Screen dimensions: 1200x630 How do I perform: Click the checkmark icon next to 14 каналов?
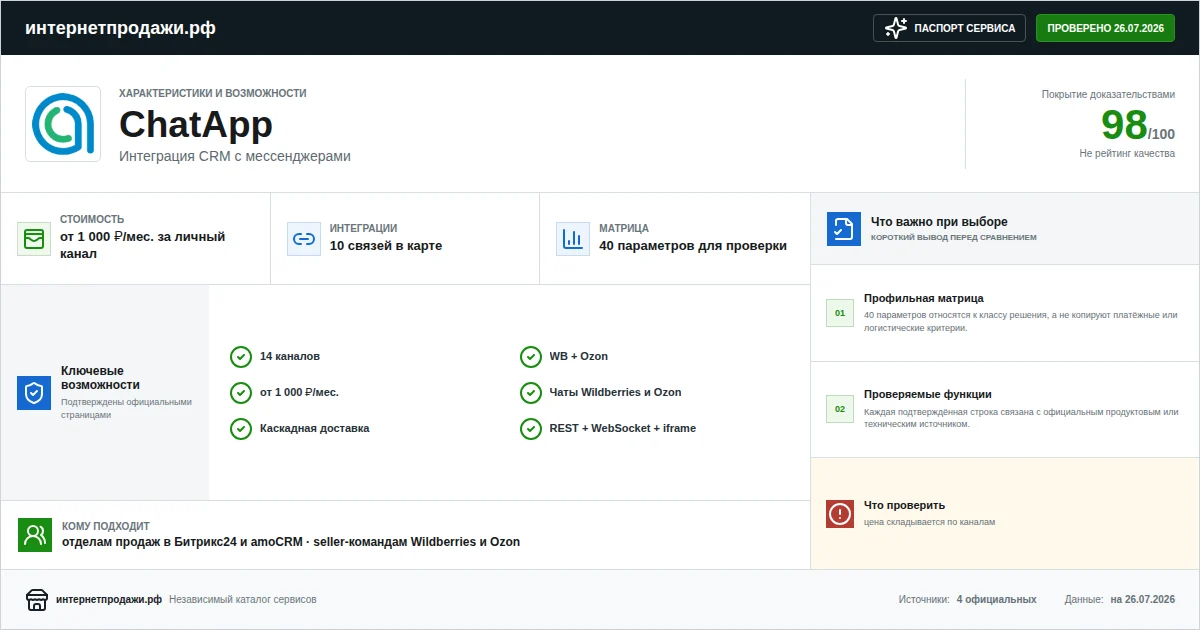[241, 357]
